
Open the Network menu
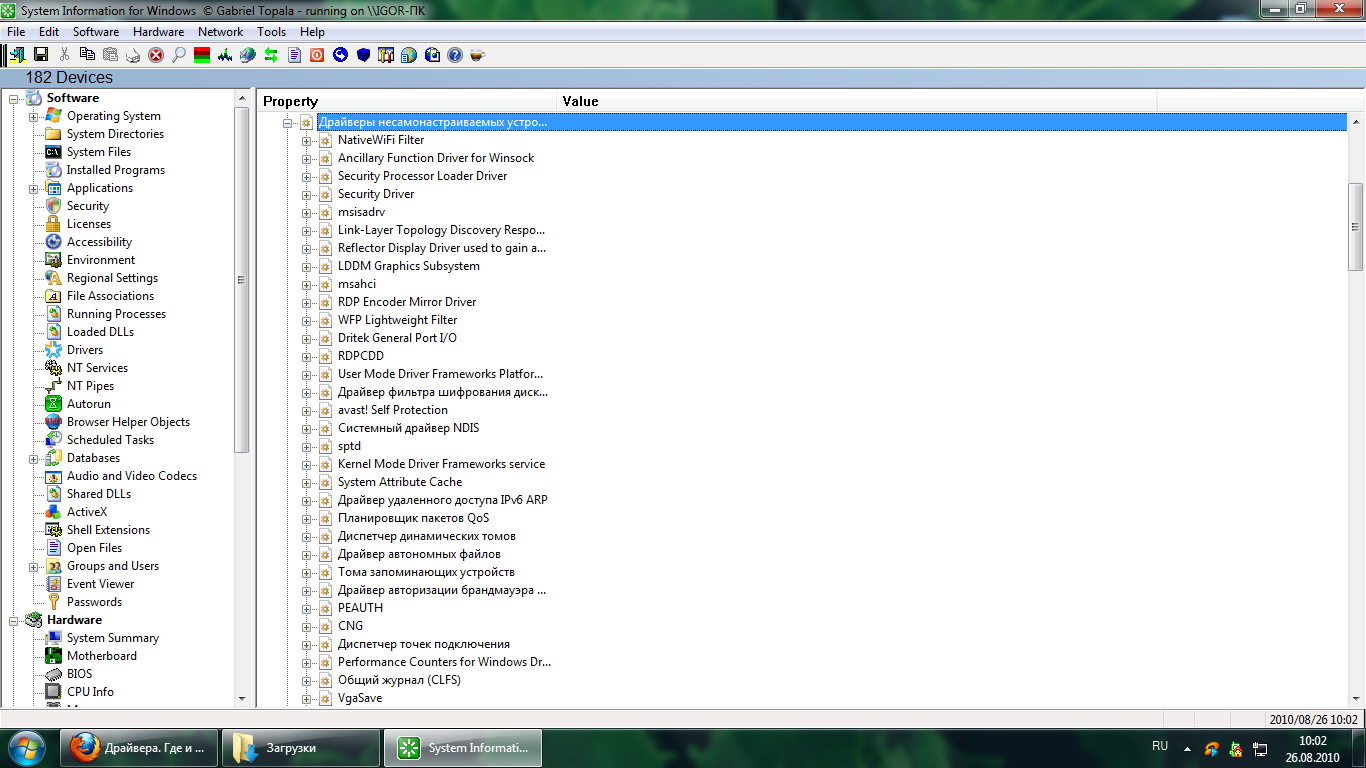point(220,32)
